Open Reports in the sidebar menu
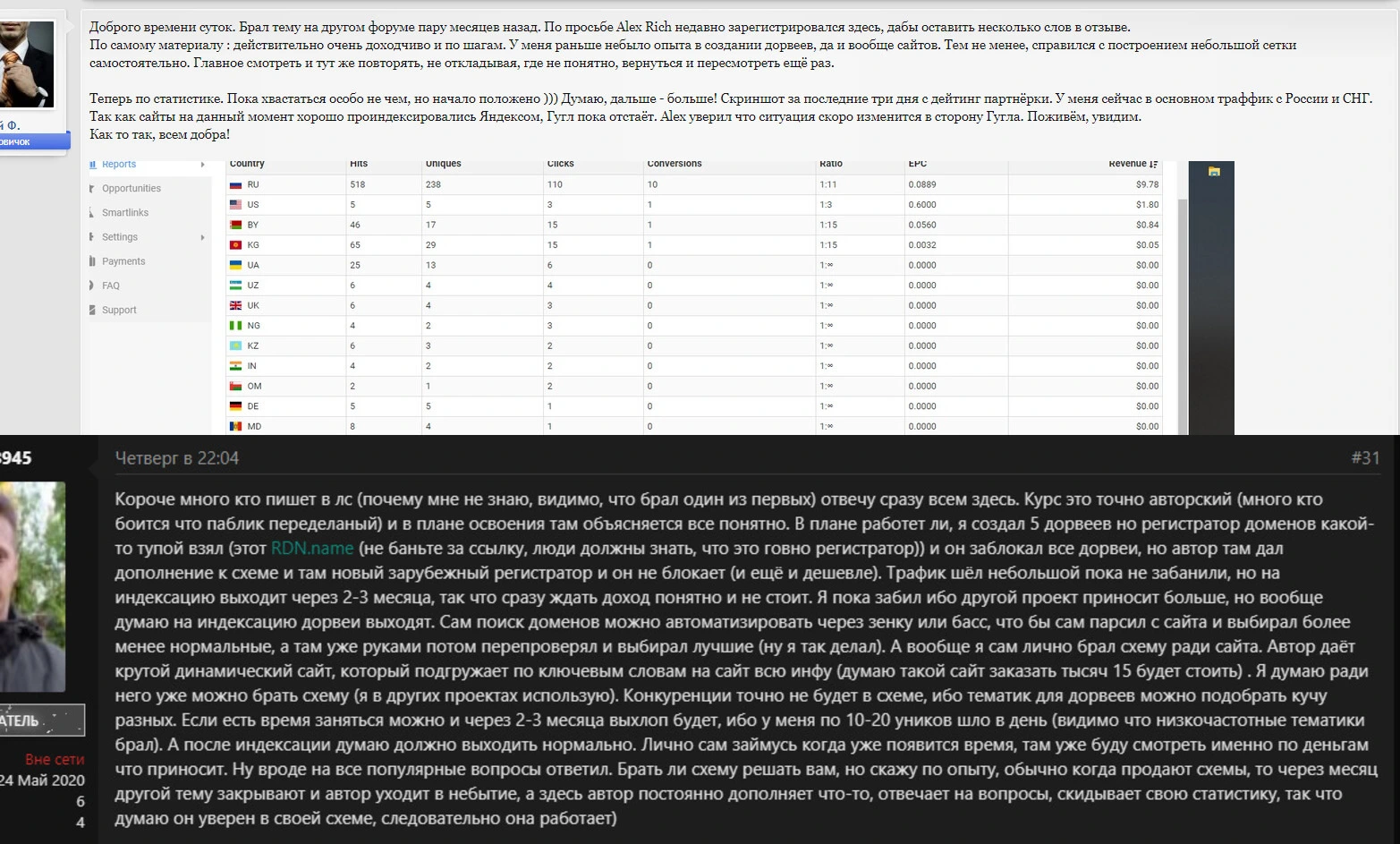The image size is (1400, 844). pyautogui.click(x=119, y=165)
